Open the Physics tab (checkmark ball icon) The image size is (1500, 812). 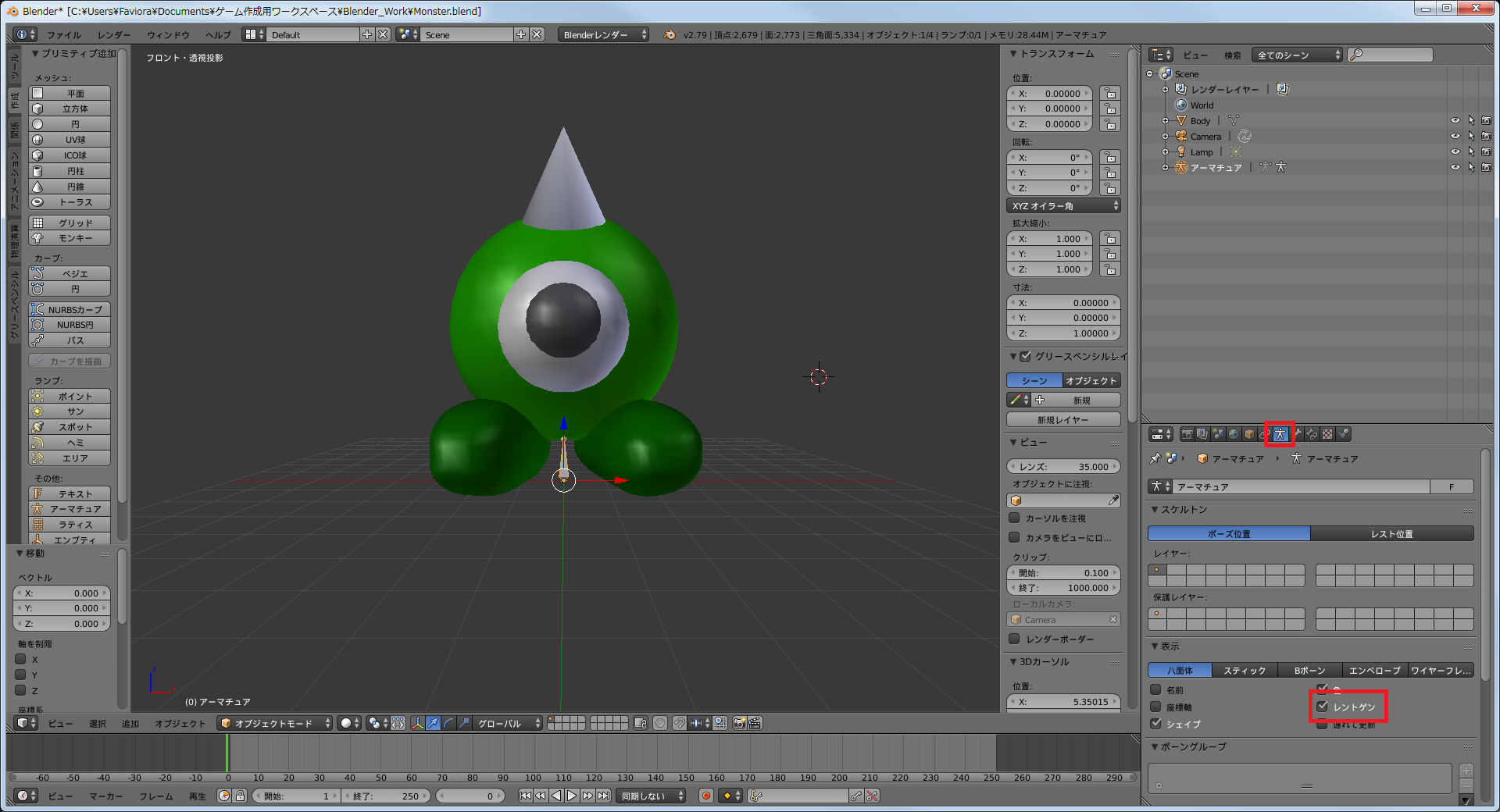tap(1343, 434)
